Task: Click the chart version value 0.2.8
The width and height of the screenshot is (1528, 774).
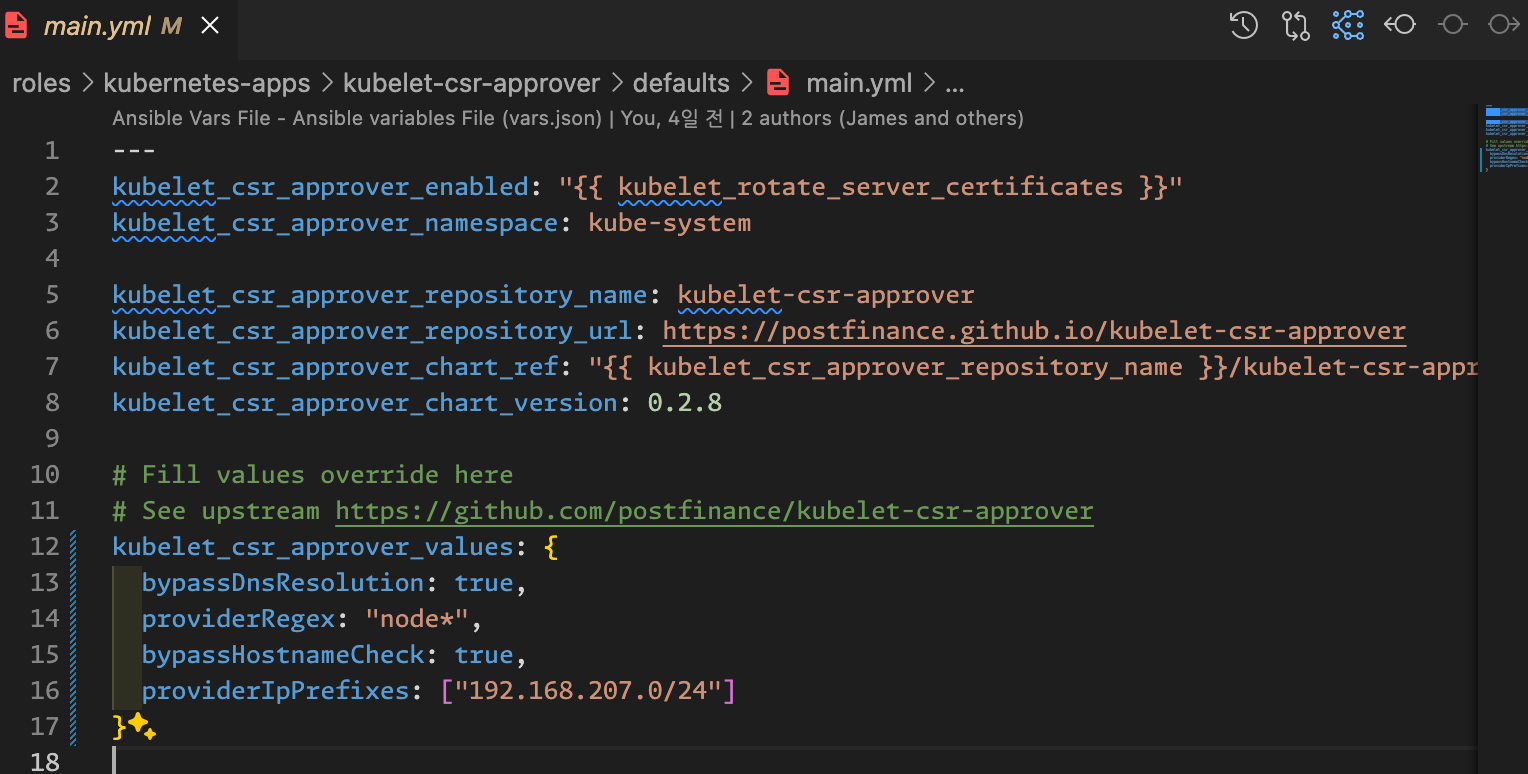Action: 685,402
